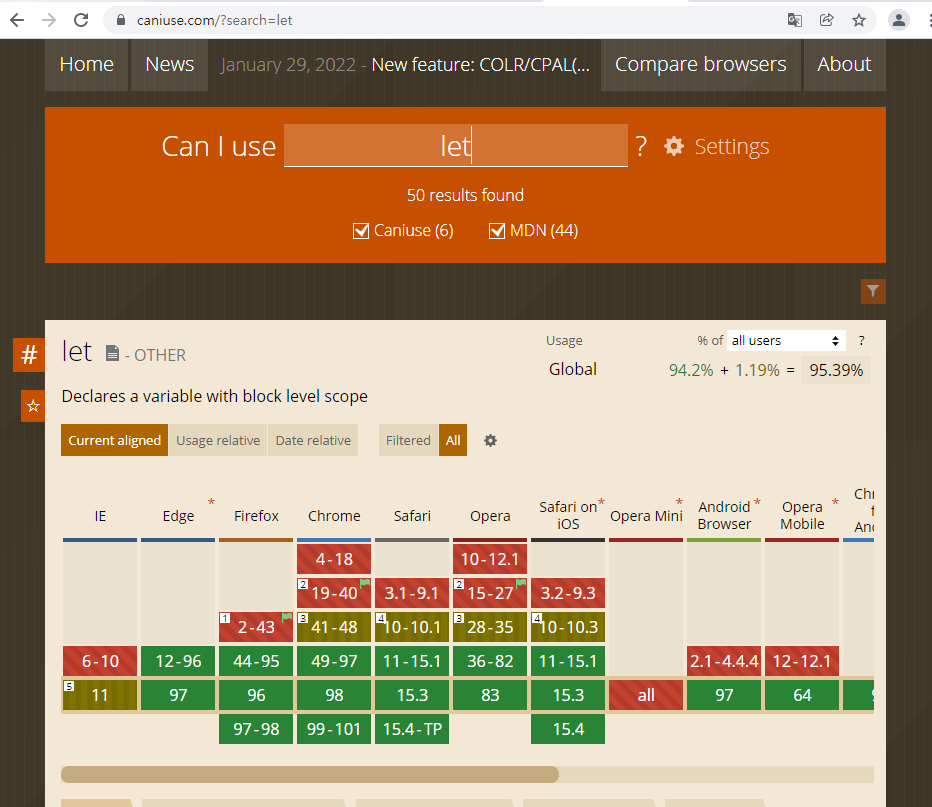Click the let feature title

point(77,352)
